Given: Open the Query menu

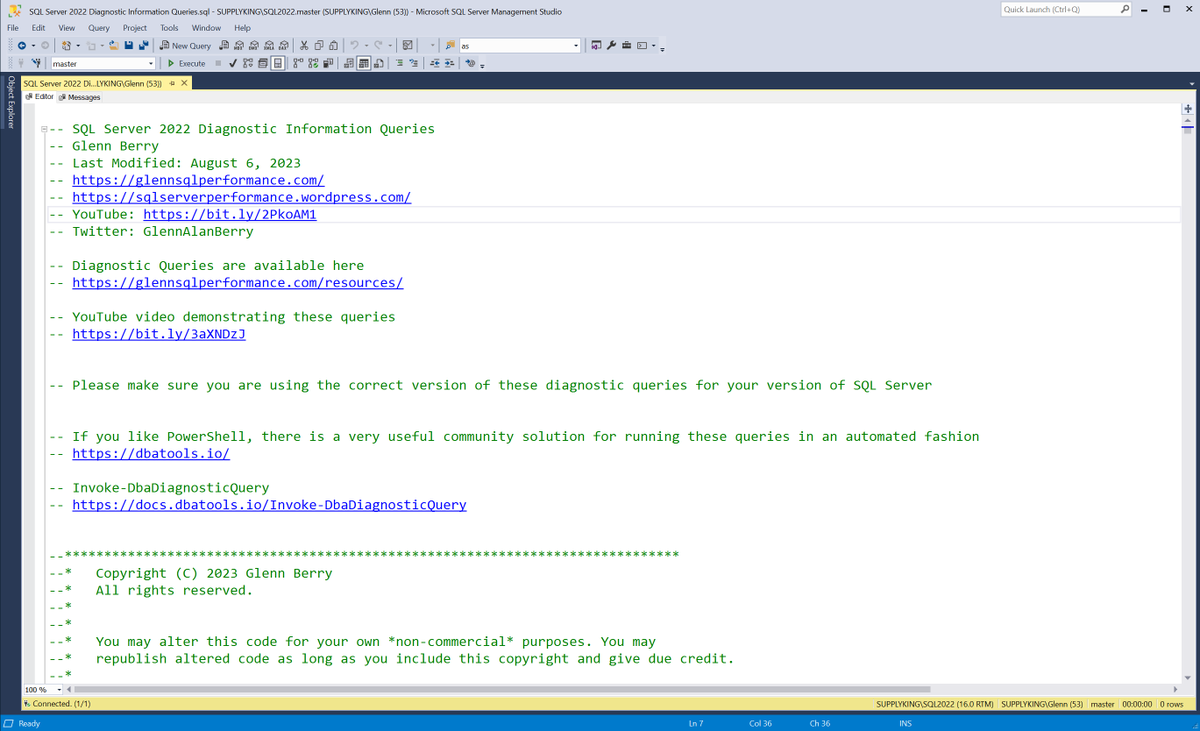Looking at the screenshot, I should 98,28.
